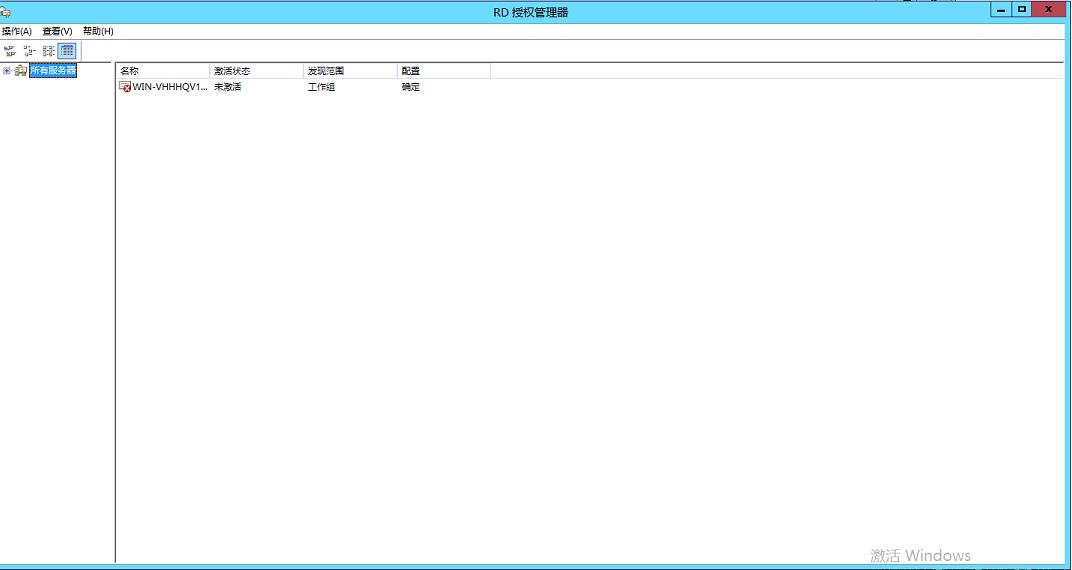Image resolution: width=1072 pixels, height=570 pixels.
Task: Switch to small icons view in toolbar
Action: pos(29,51)
